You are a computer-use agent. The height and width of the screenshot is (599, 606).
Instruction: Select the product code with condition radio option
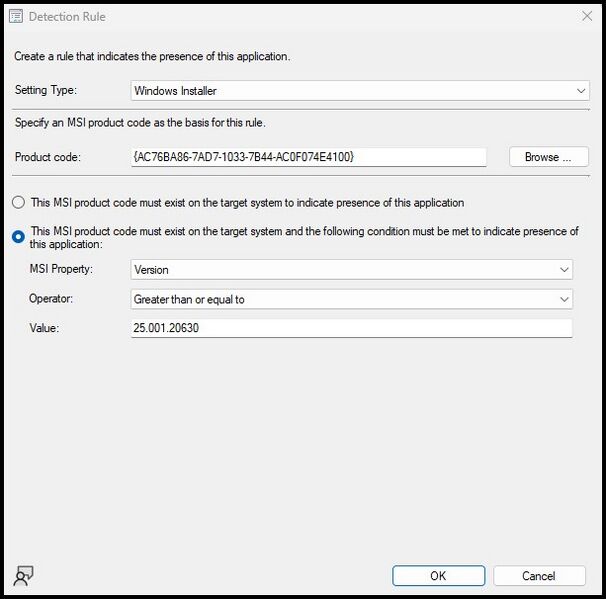click(18, 237)
